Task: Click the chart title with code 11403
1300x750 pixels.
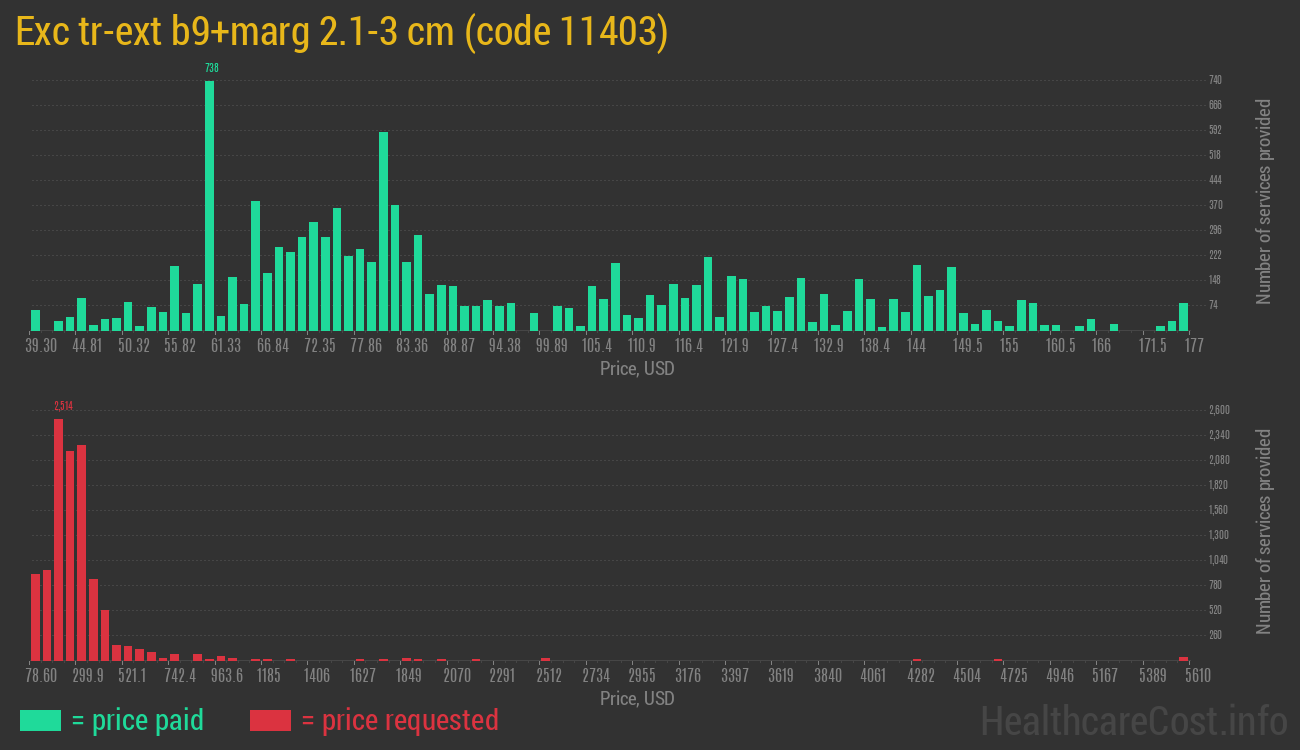Action: point(342,33)
